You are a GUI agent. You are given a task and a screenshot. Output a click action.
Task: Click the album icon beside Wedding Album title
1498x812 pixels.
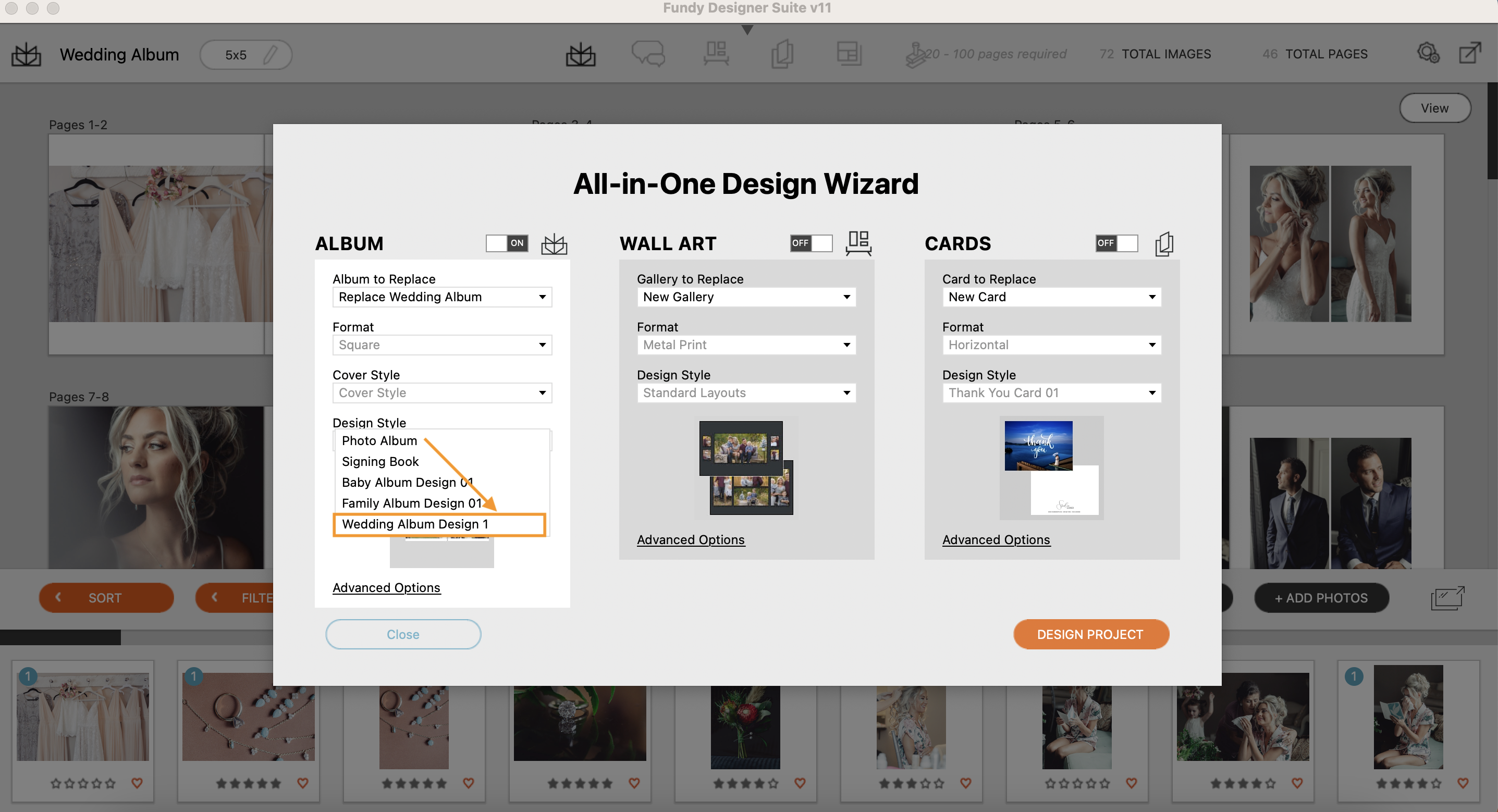point(26,55)
